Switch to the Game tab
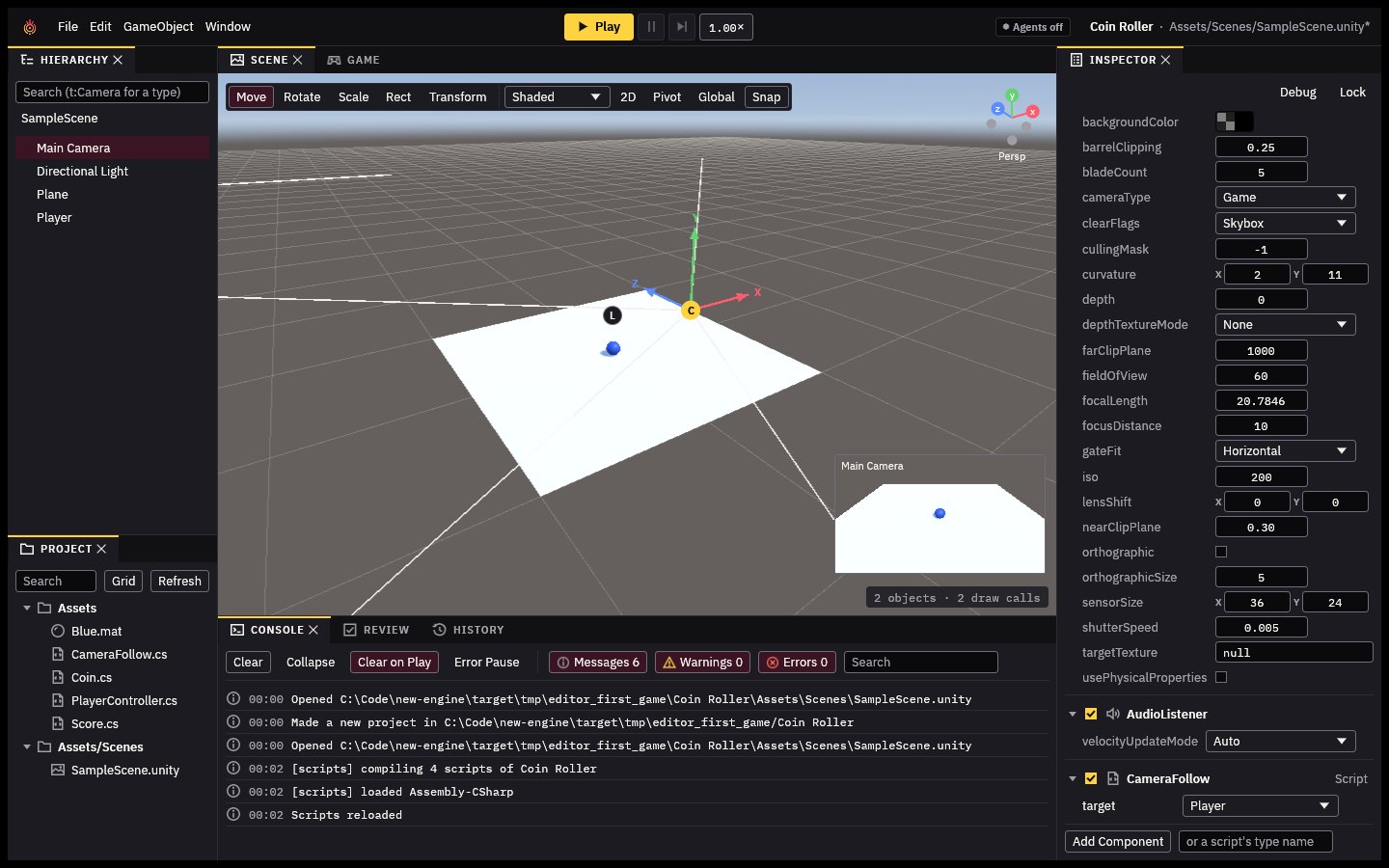 click(353, 60)
